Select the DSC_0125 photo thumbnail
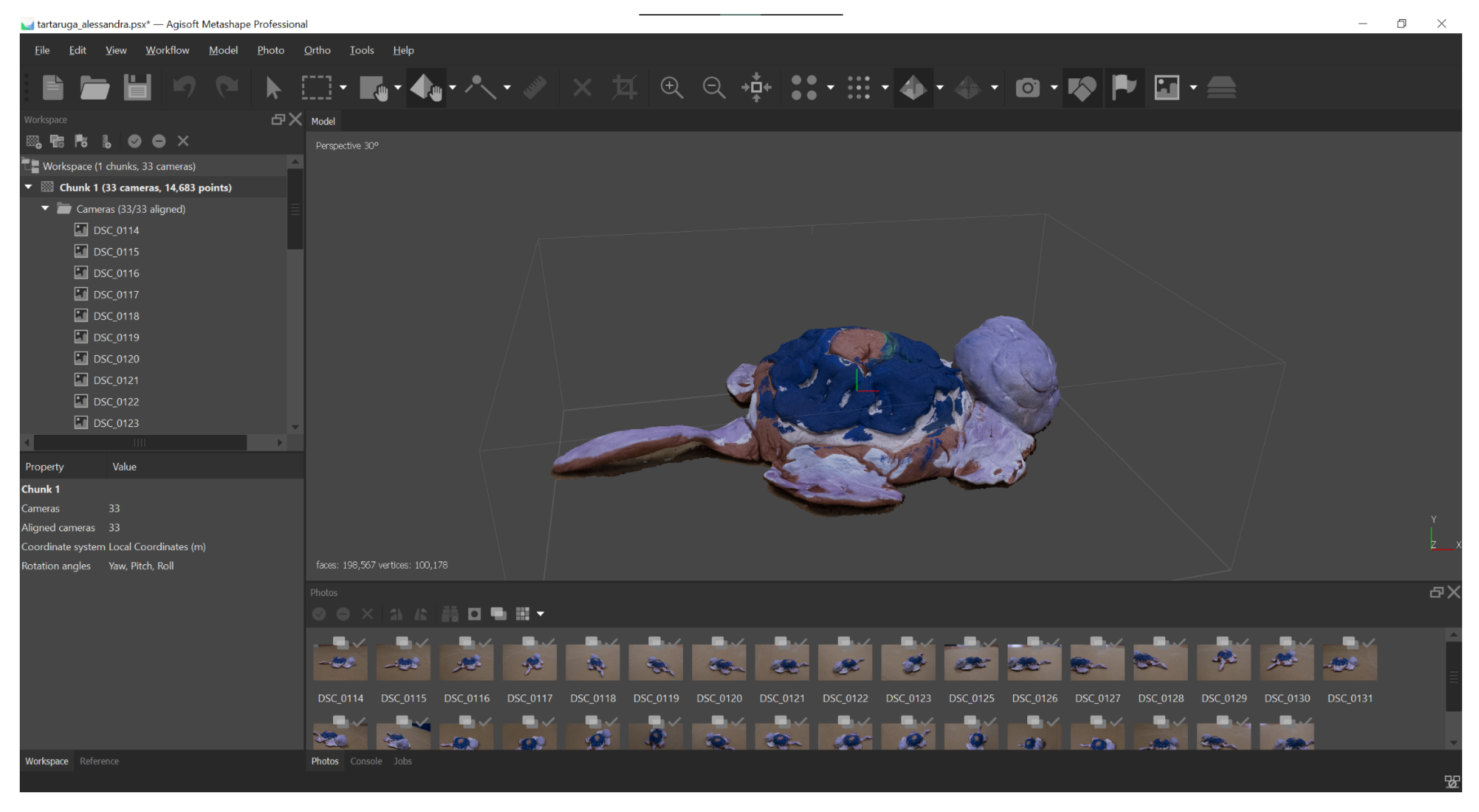The image size is (1479, 812). (971, 663)
